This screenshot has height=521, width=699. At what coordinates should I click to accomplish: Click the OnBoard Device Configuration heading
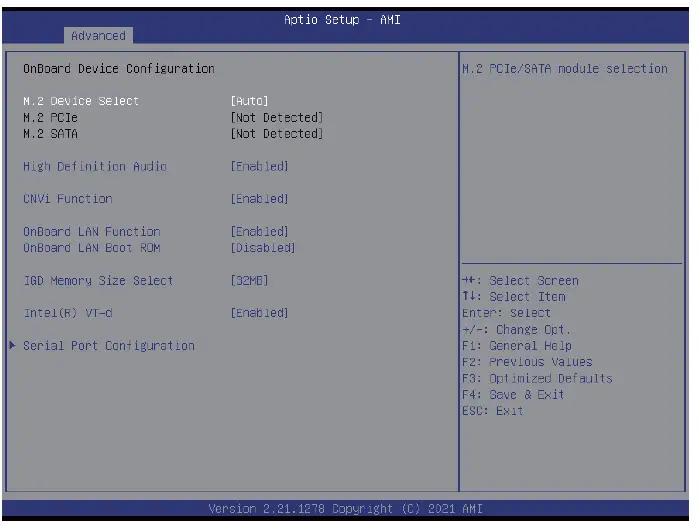pyautogui.click(x=119, y=69)
